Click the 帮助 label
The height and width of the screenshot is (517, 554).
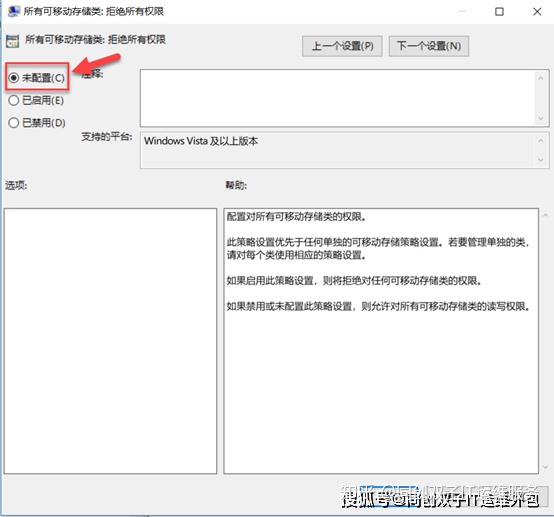236,185
